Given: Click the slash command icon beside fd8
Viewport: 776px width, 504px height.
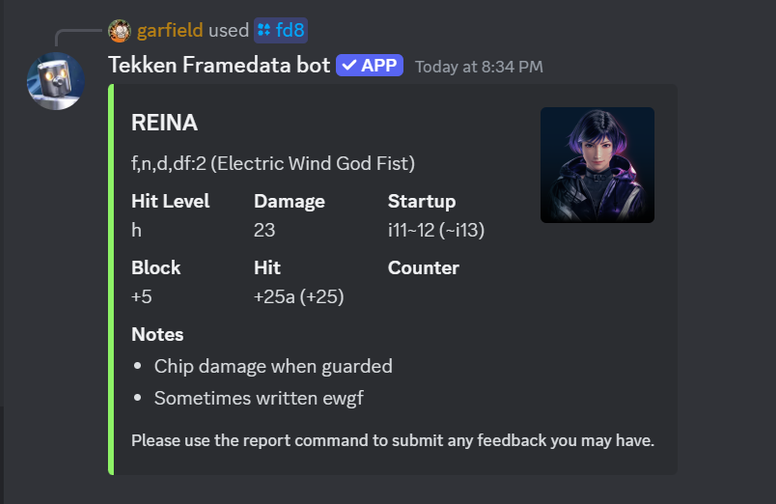Looking at the screenshot, I should [264, 30].
